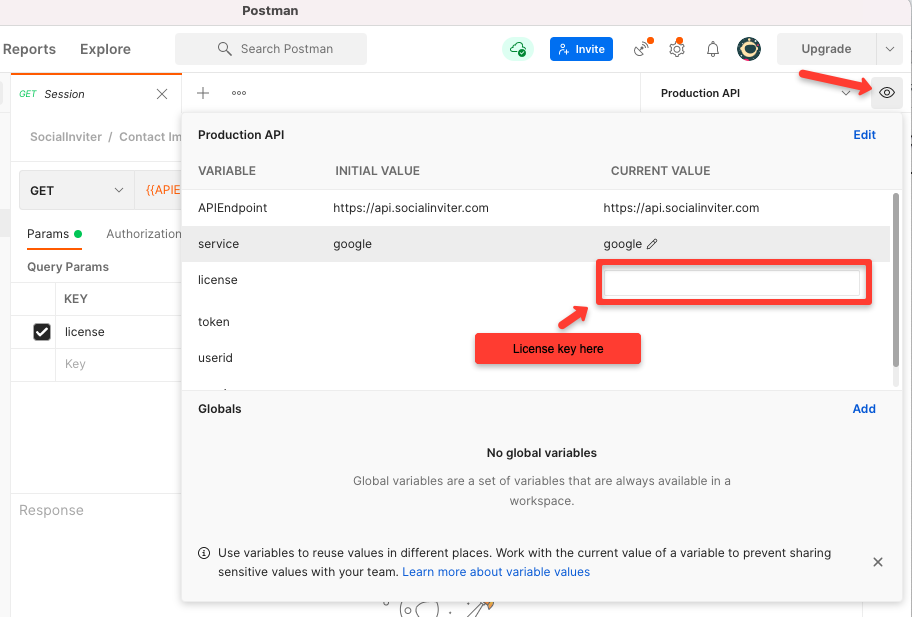Open the GET method dropdown
The width and height of the screenshot is (912, 617).
click(x=77, y=191)
